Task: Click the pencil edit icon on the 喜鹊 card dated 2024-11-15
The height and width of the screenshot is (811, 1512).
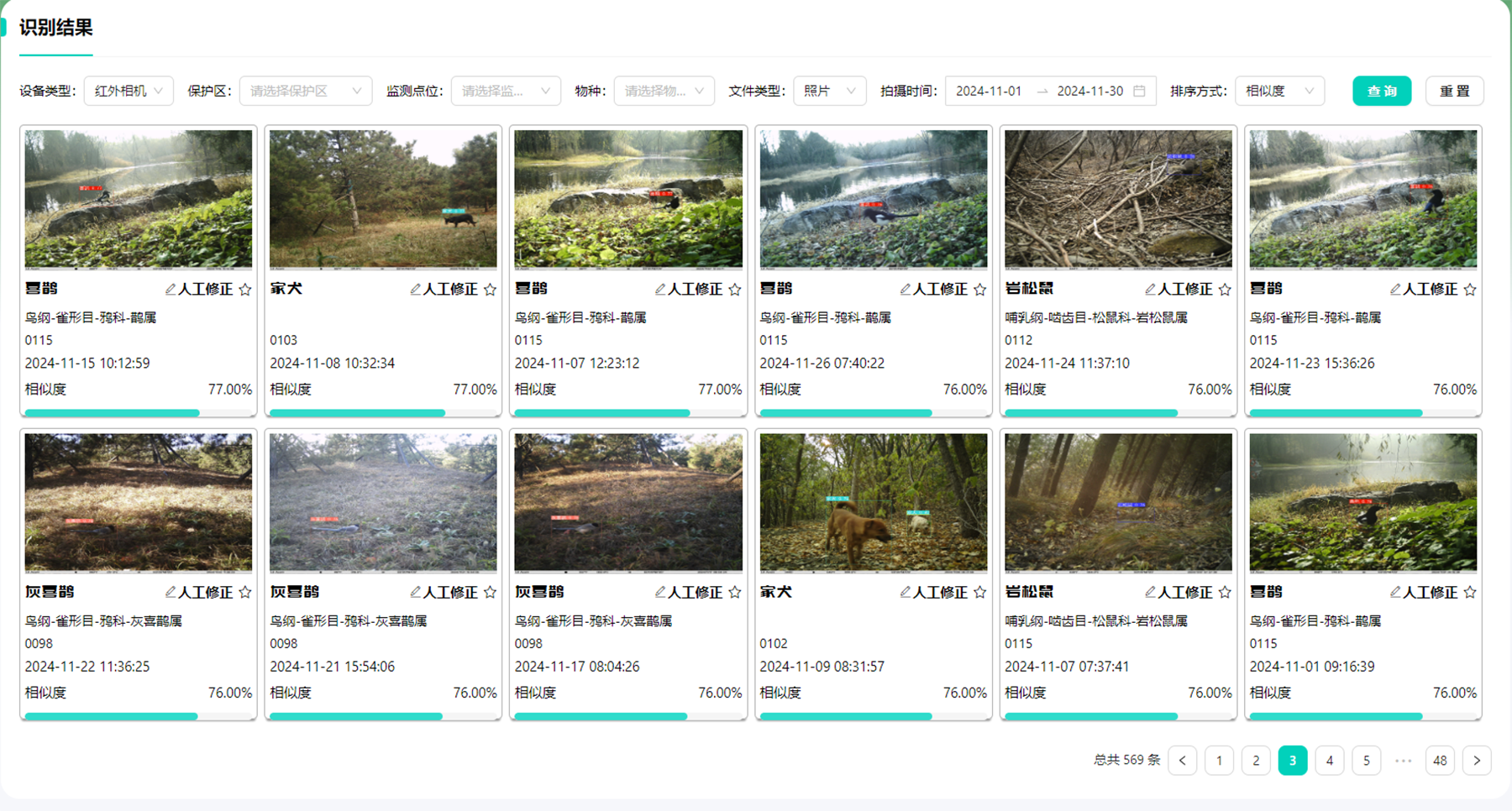Action: 171,290
